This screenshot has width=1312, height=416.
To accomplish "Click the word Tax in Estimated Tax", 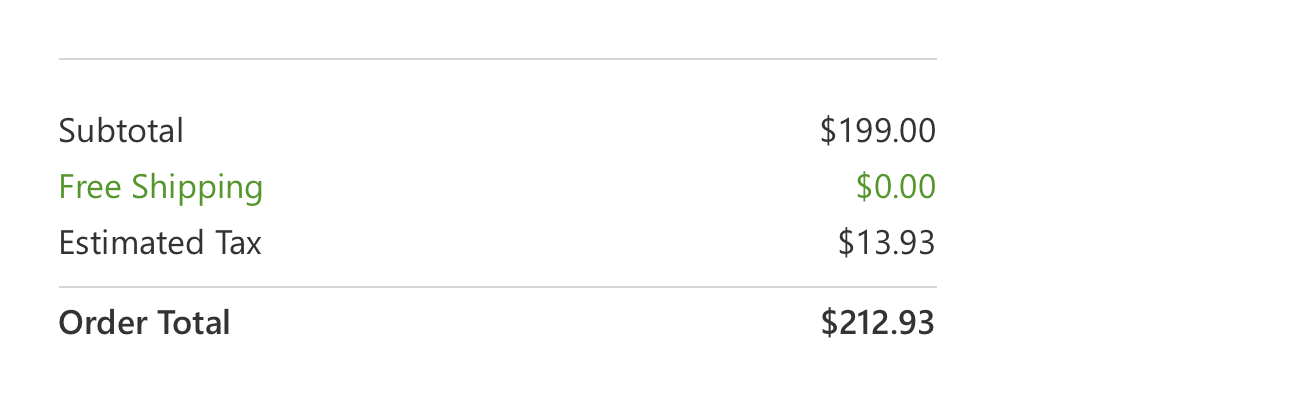I will coord(238,243).
